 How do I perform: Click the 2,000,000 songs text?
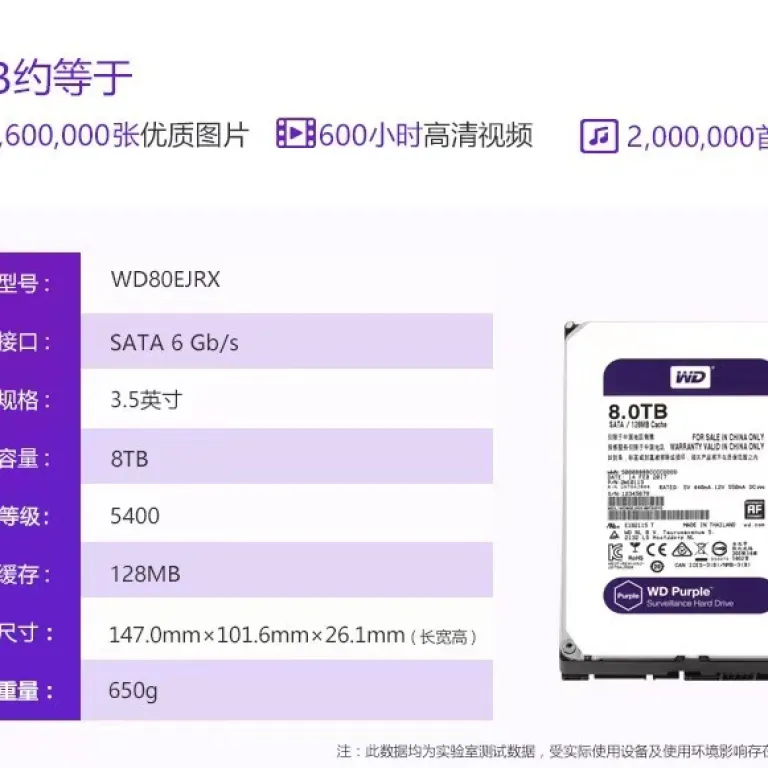(x=697, y=137)
